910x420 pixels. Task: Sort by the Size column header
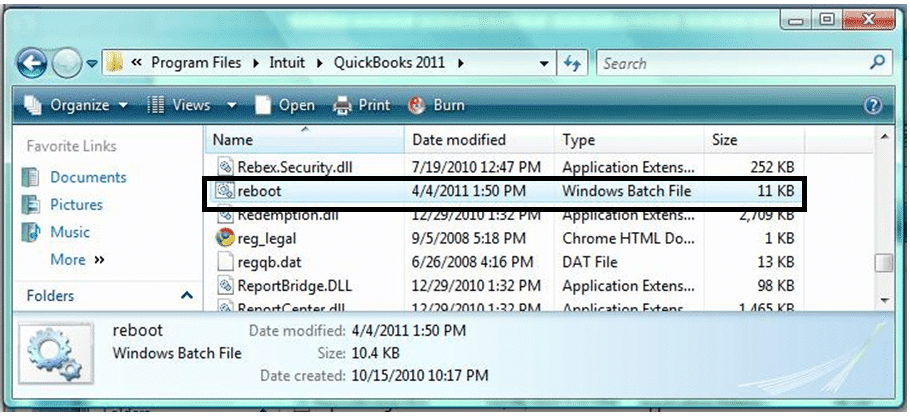point(754,140)
